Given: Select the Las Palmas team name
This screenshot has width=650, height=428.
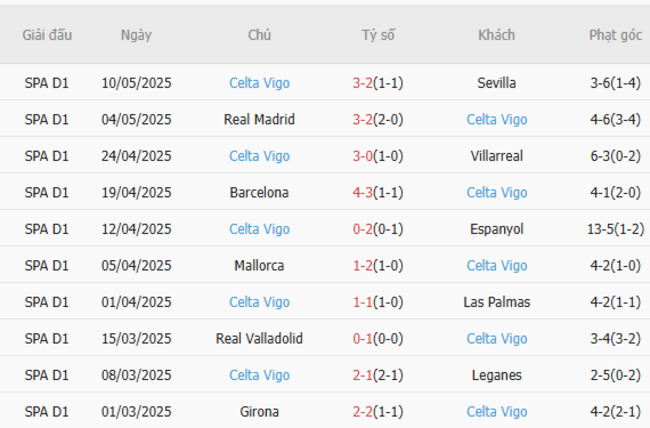Looking at the screenshot, I should click(x=497, y=302).
